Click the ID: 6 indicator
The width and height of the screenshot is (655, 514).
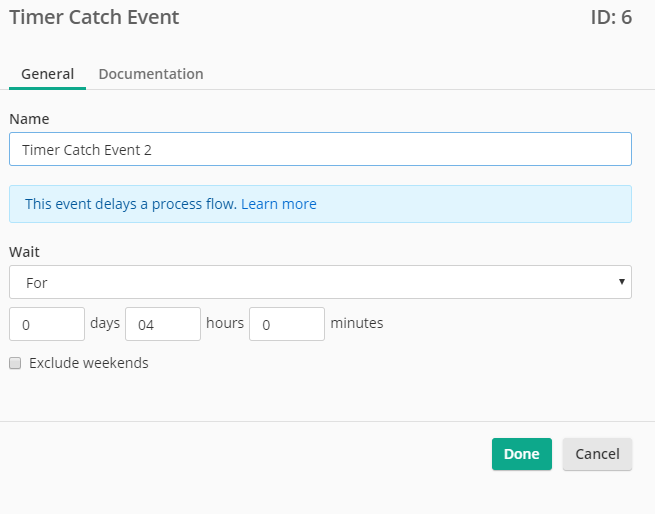click(611, 18)
